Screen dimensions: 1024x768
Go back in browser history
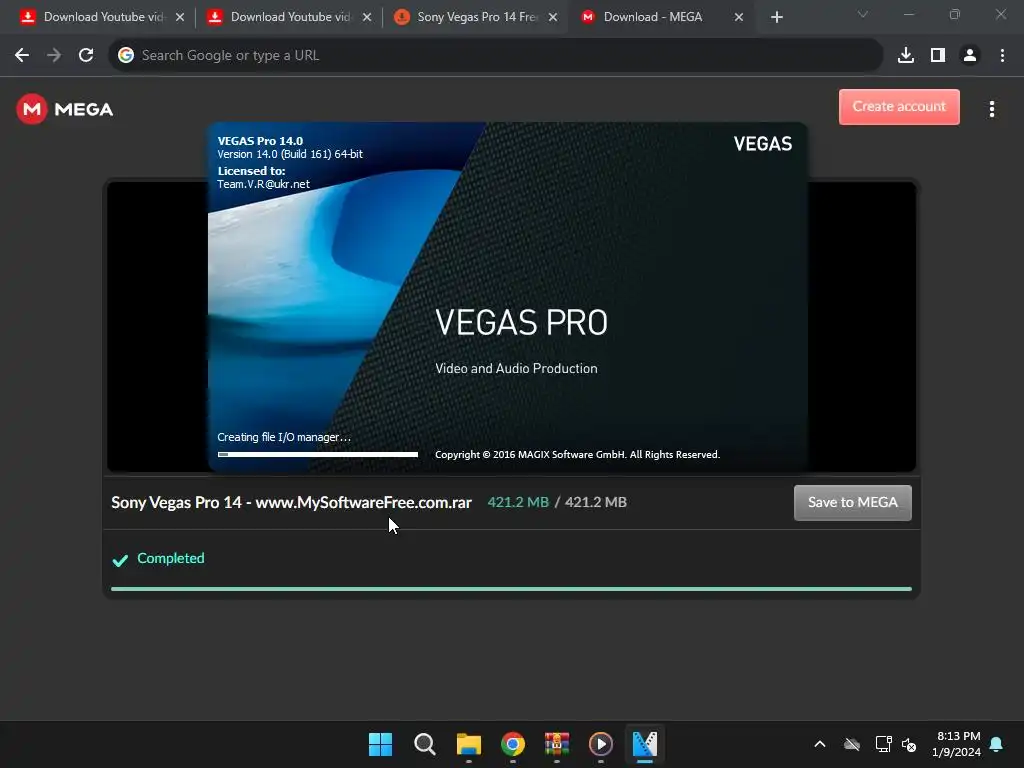(22, 56)
